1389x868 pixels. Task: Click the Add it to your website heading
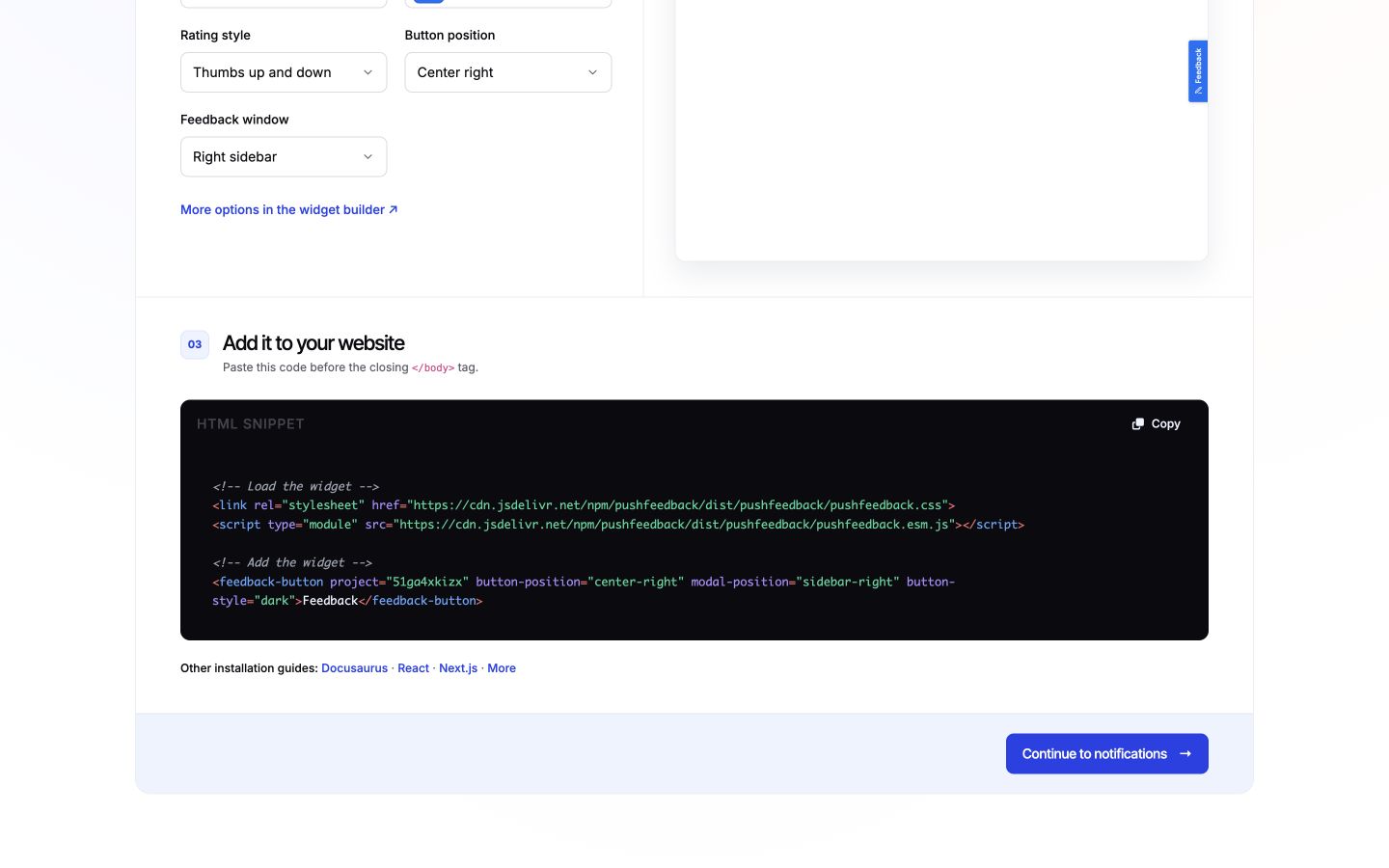click(x=313, y=342)
